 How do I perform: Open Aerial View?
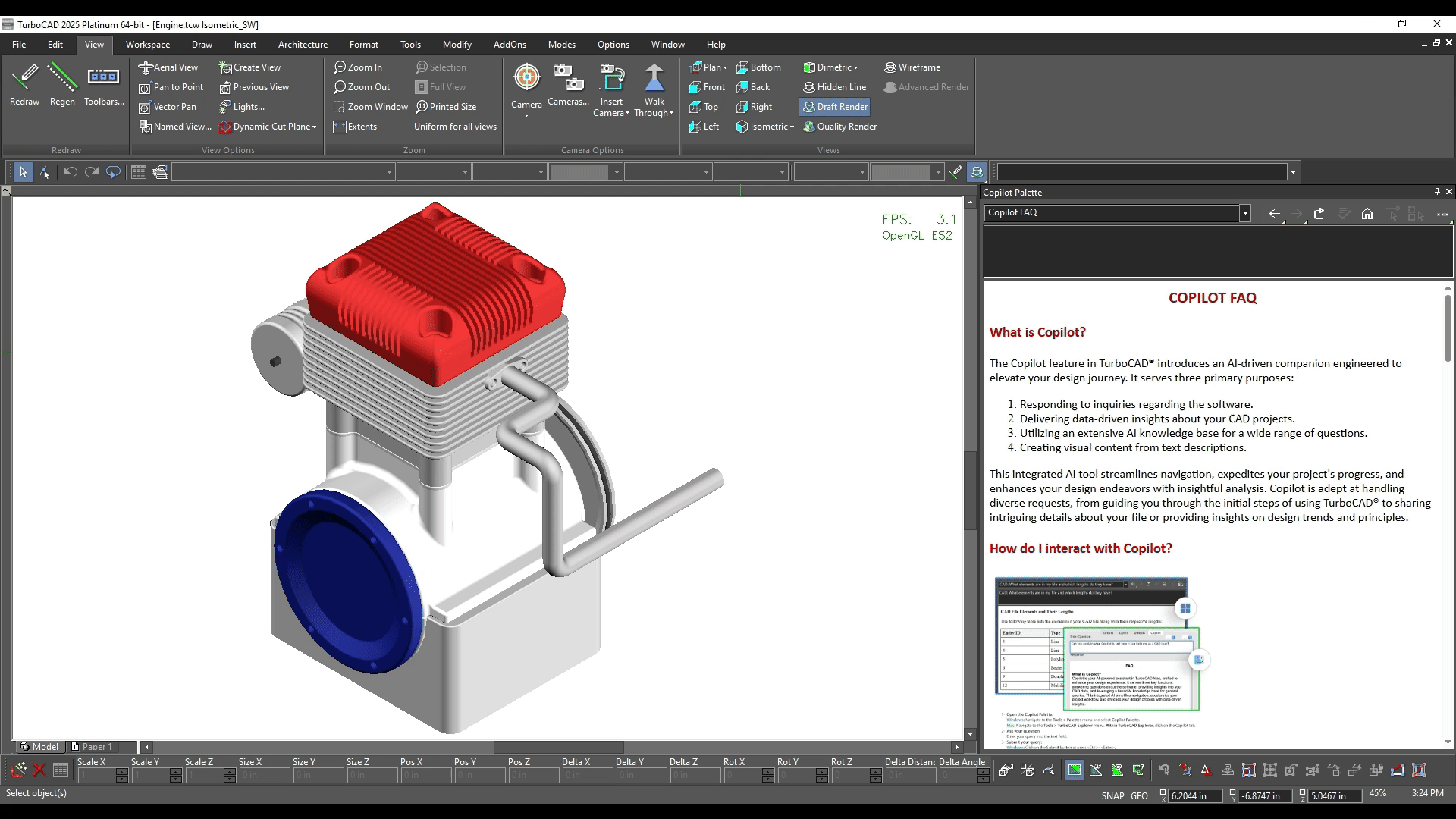[168, 67]
